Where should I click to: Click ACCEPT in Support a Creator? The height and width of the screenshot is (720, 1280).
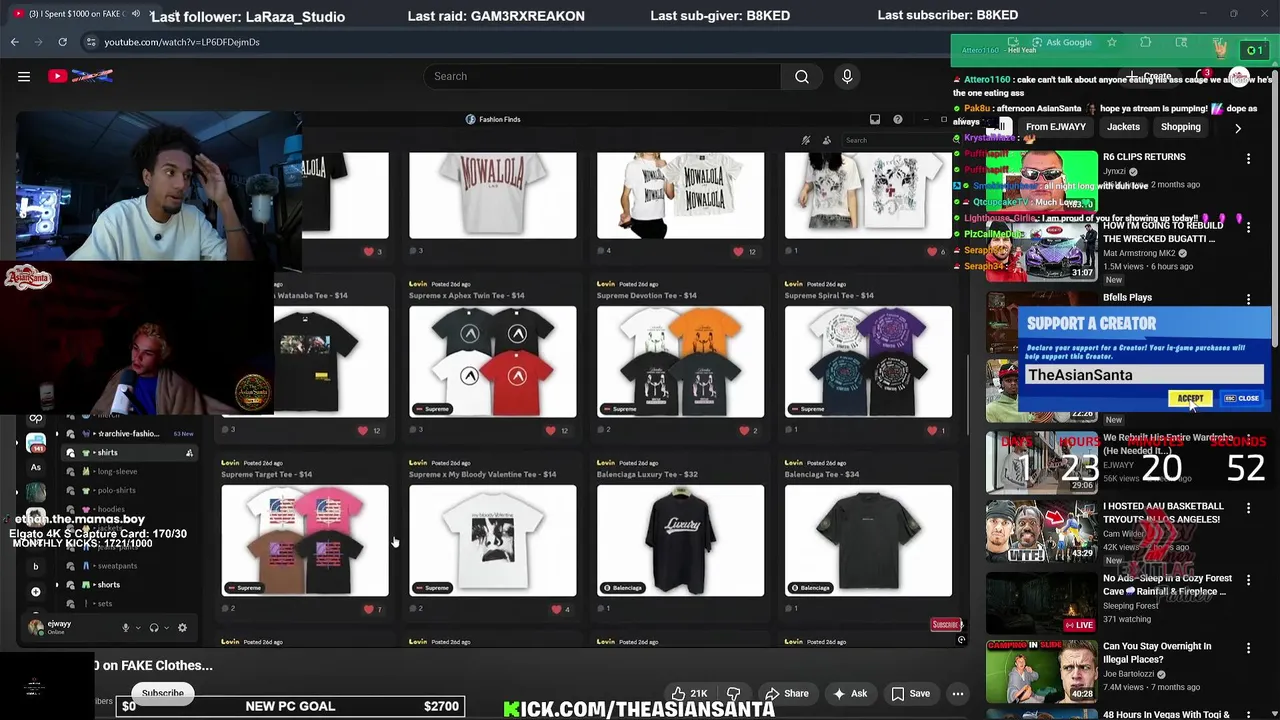tap(1190, 398)
